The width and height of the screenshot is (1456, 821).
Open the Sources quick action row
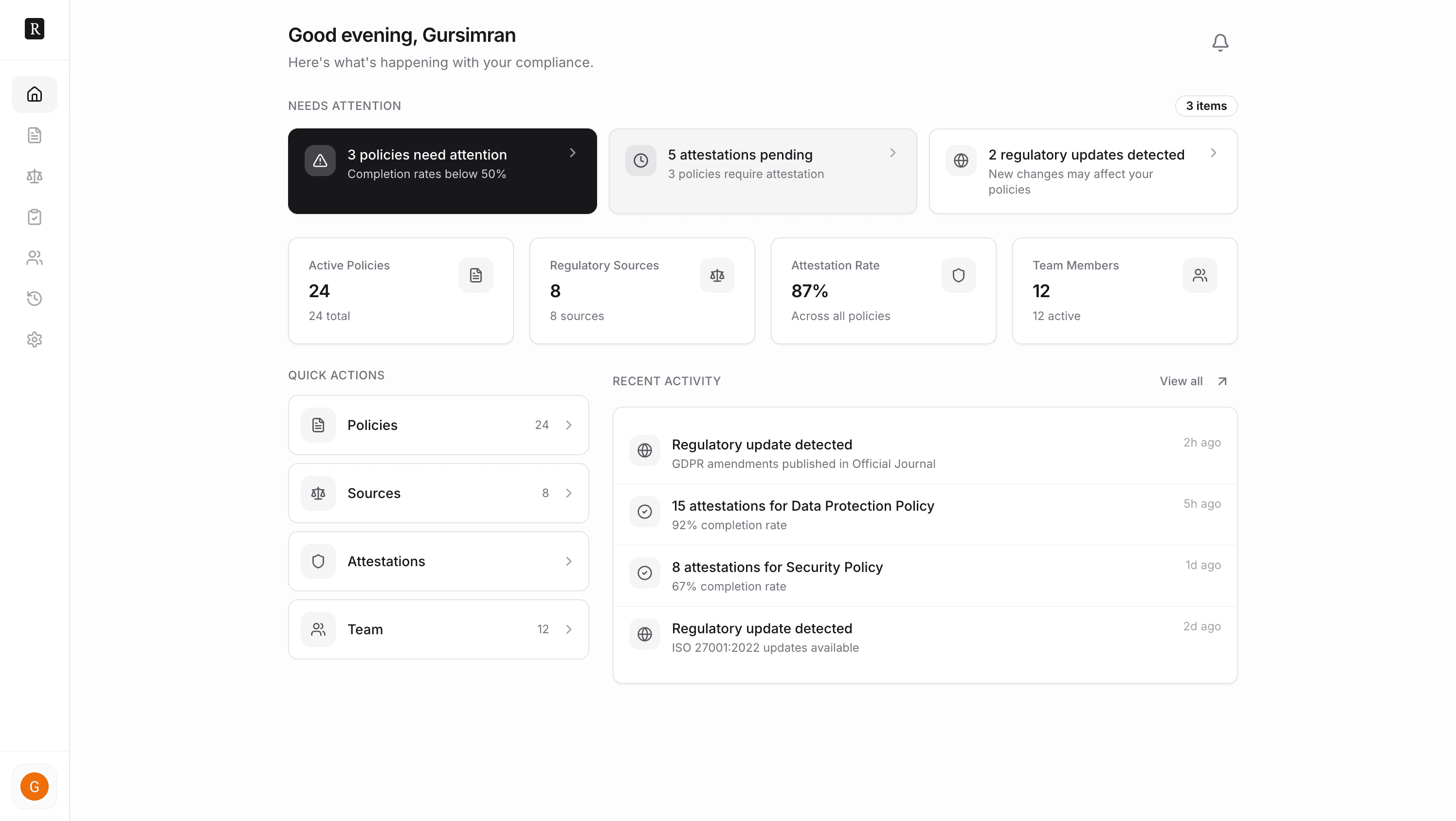pos(438,493)
